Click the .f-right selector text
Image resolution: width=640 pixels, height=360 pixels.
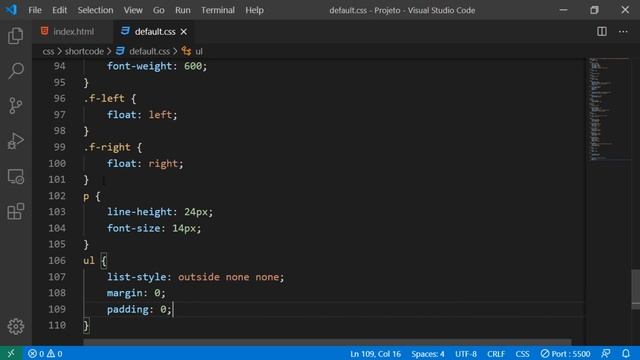107,147
